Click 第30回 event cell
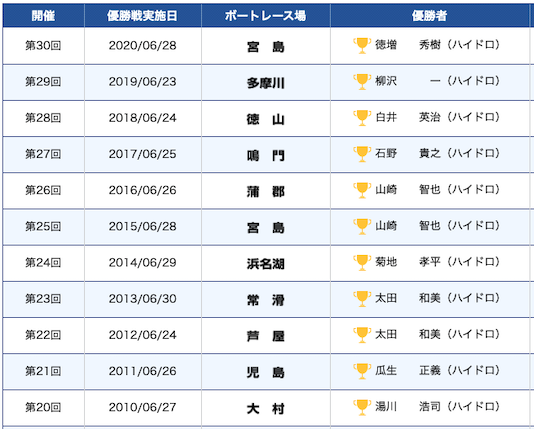The height and width of the screenshot is (429, 534). (43, 46)
